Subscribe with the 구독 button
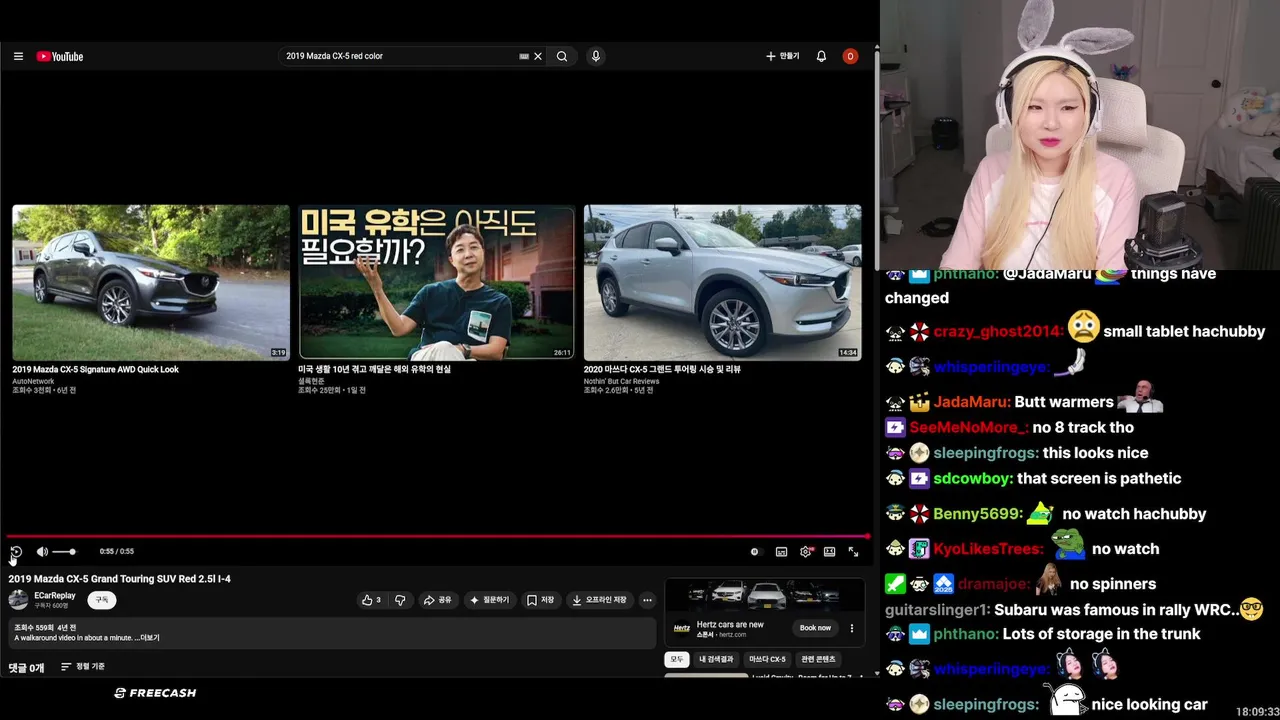Image resolution: width=1280 pixels, height=720 pixels. (102, 600)
